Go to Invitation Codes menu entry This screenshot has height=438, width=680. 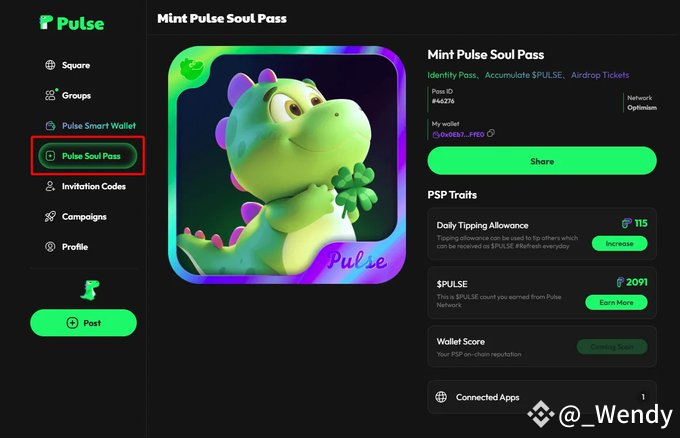click(85, 186)
